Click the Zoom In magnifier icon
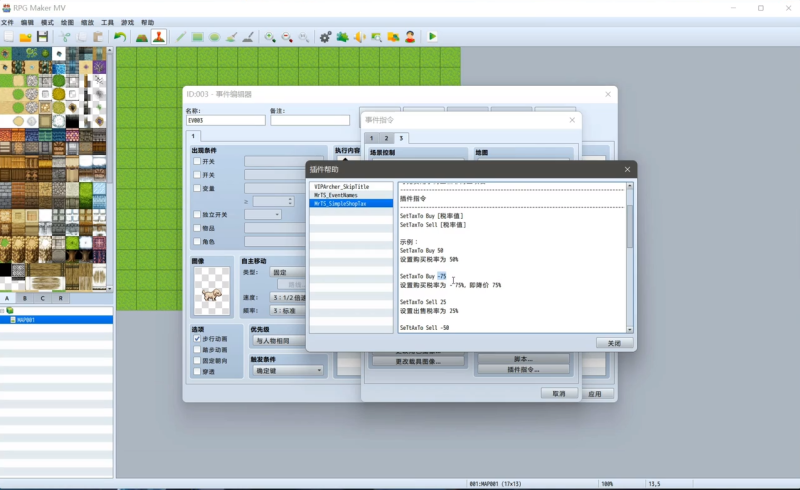 click(x=270, y=37)
